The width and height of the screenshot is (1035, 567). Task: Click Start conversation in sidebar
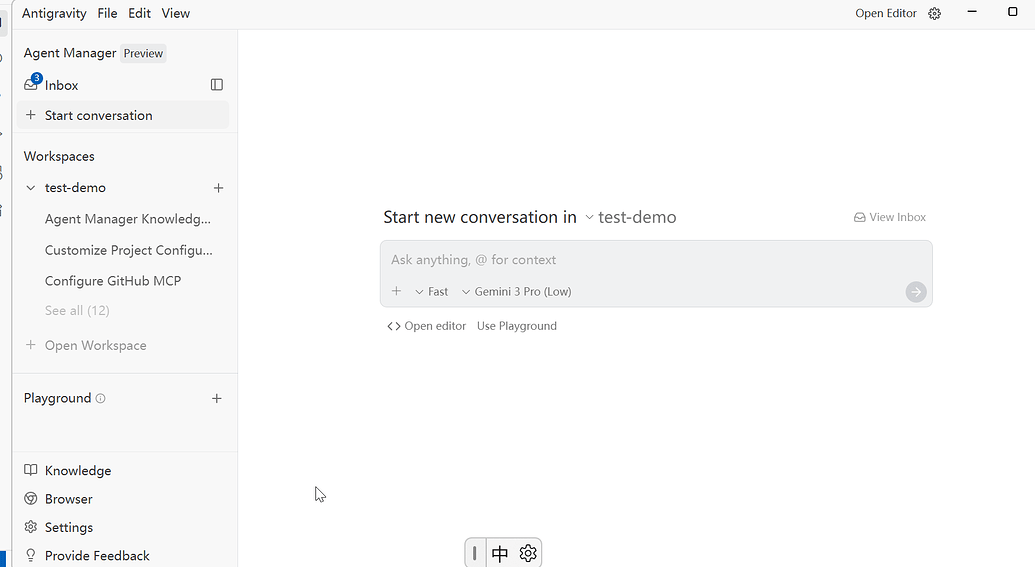(x=123, y=115)
